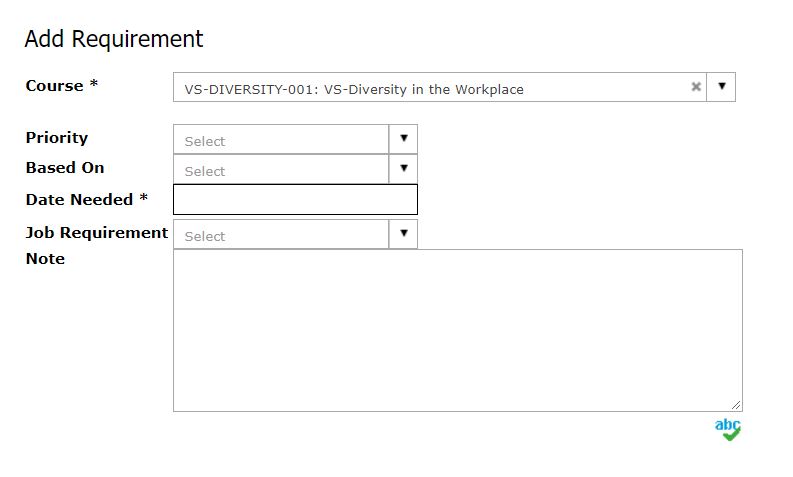Expand the Job Requirement dropdown arrow

(x=403, y=234)
